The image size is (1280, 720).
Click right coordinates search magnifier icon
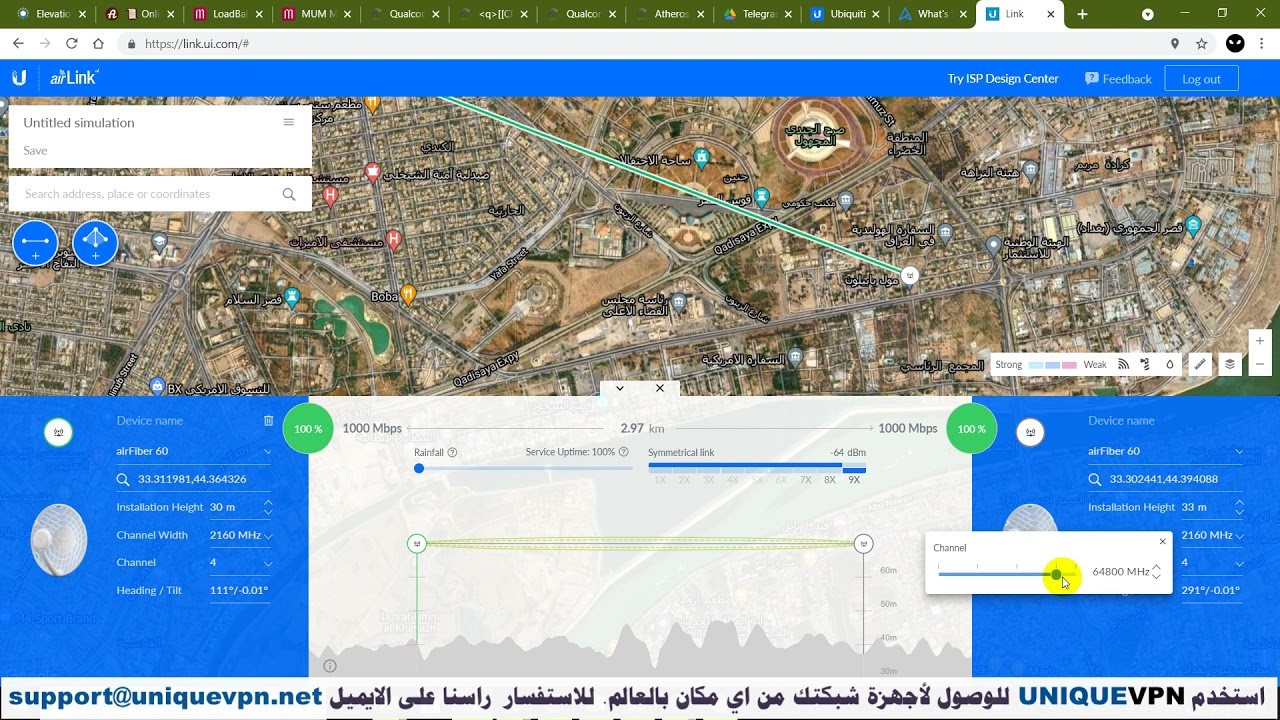[1095, 480]
